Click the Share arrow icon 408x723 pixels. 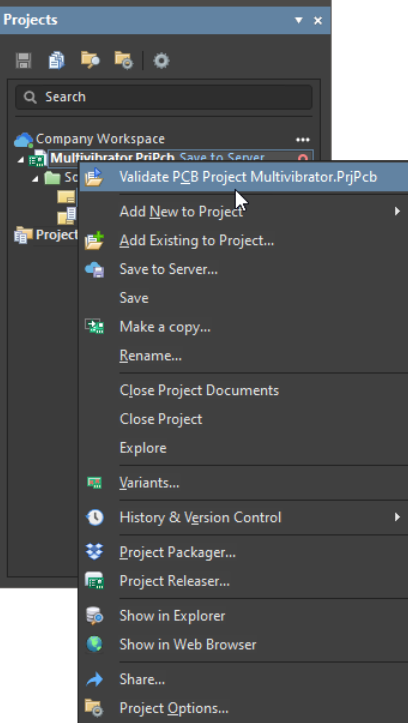[x=95, y=679]
